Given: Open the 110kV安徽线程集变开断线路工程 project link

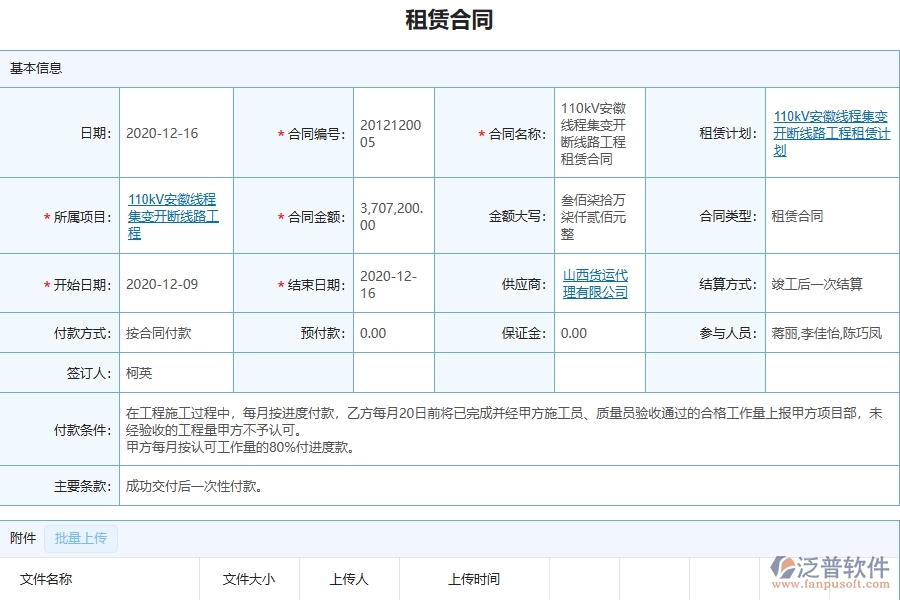Looking at the screenshot, I should click(x=175, y=215).
